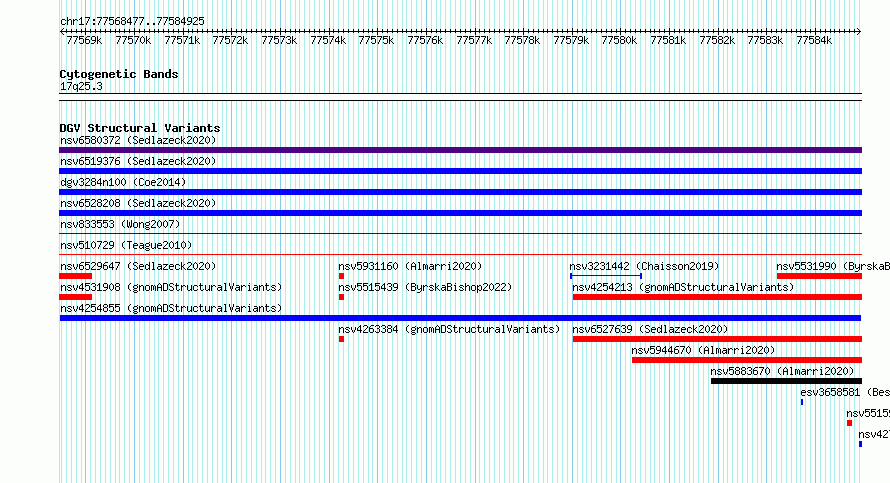
Task: Click the blue bar under dgv3284n100
Action: tap(460, 192)
